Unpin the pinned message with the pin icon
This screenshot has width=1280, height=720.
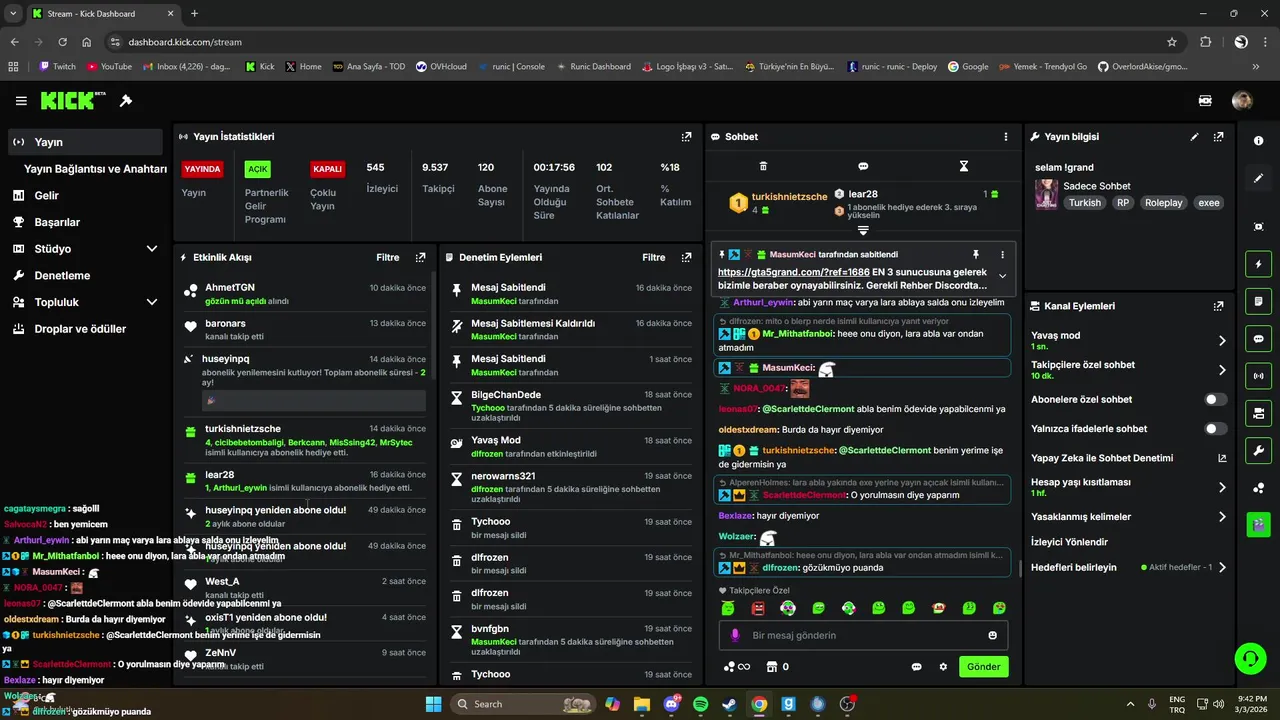[976, 255]
